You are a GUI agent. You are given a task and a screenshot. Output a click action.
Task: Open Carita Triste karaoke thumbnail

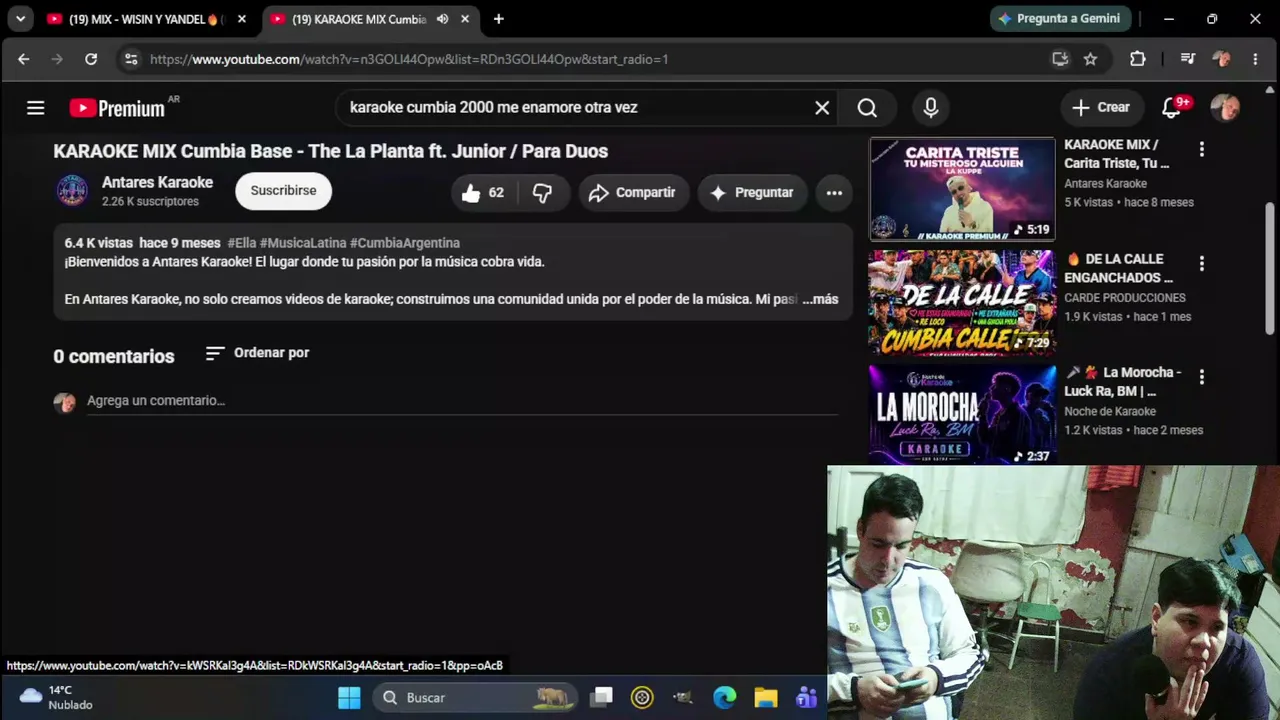tap(962, 189)
